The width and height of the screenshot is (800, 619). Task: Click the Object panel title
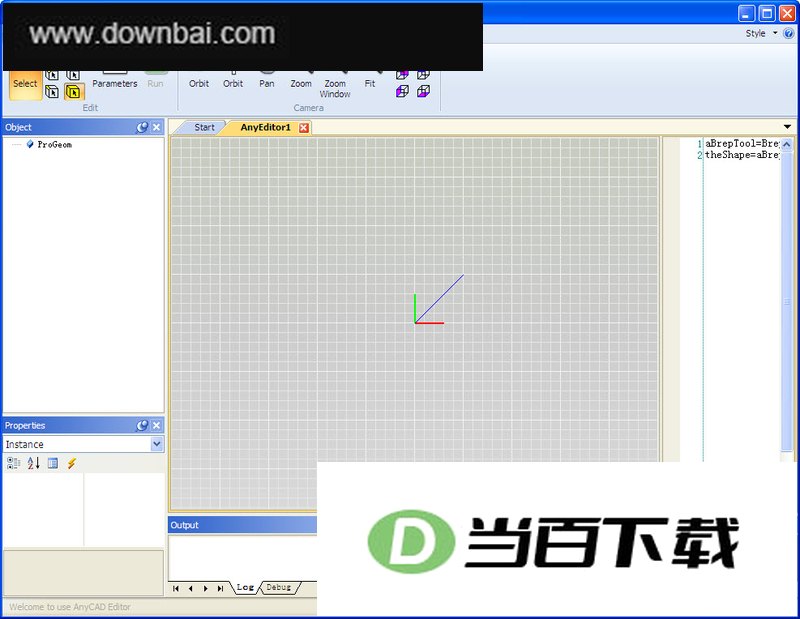(x=18, y=128)
